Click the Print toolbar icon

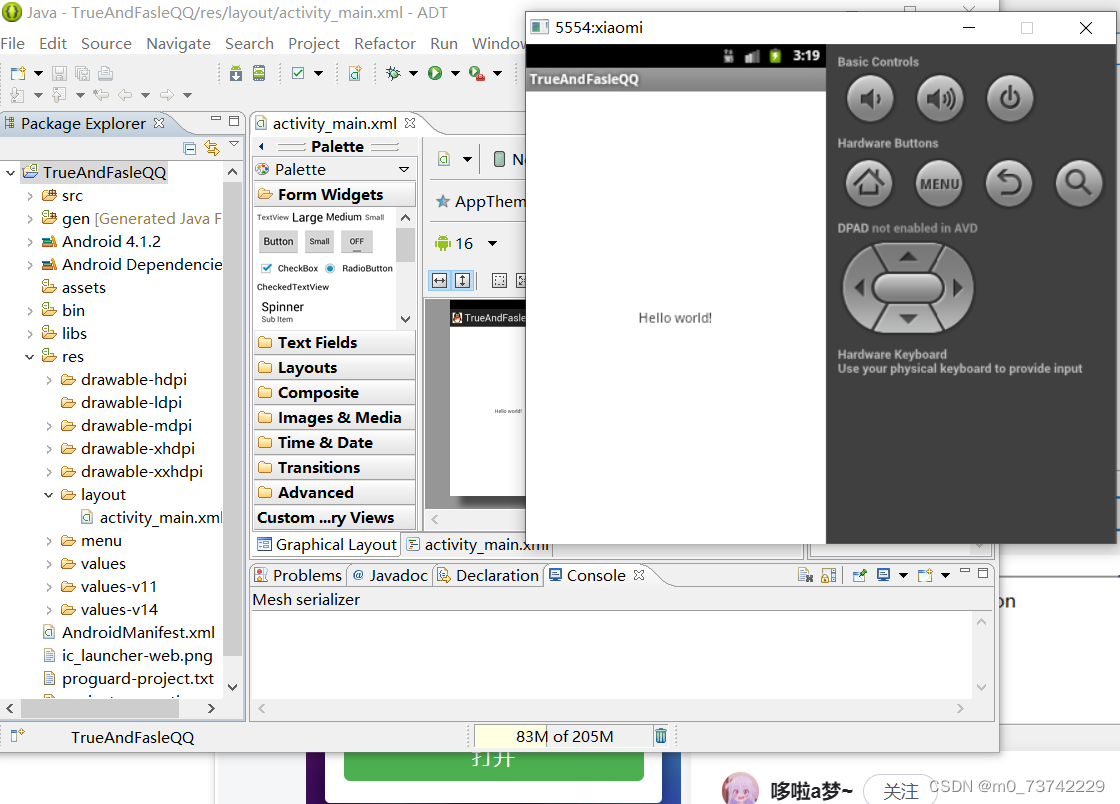coord(106,73)
